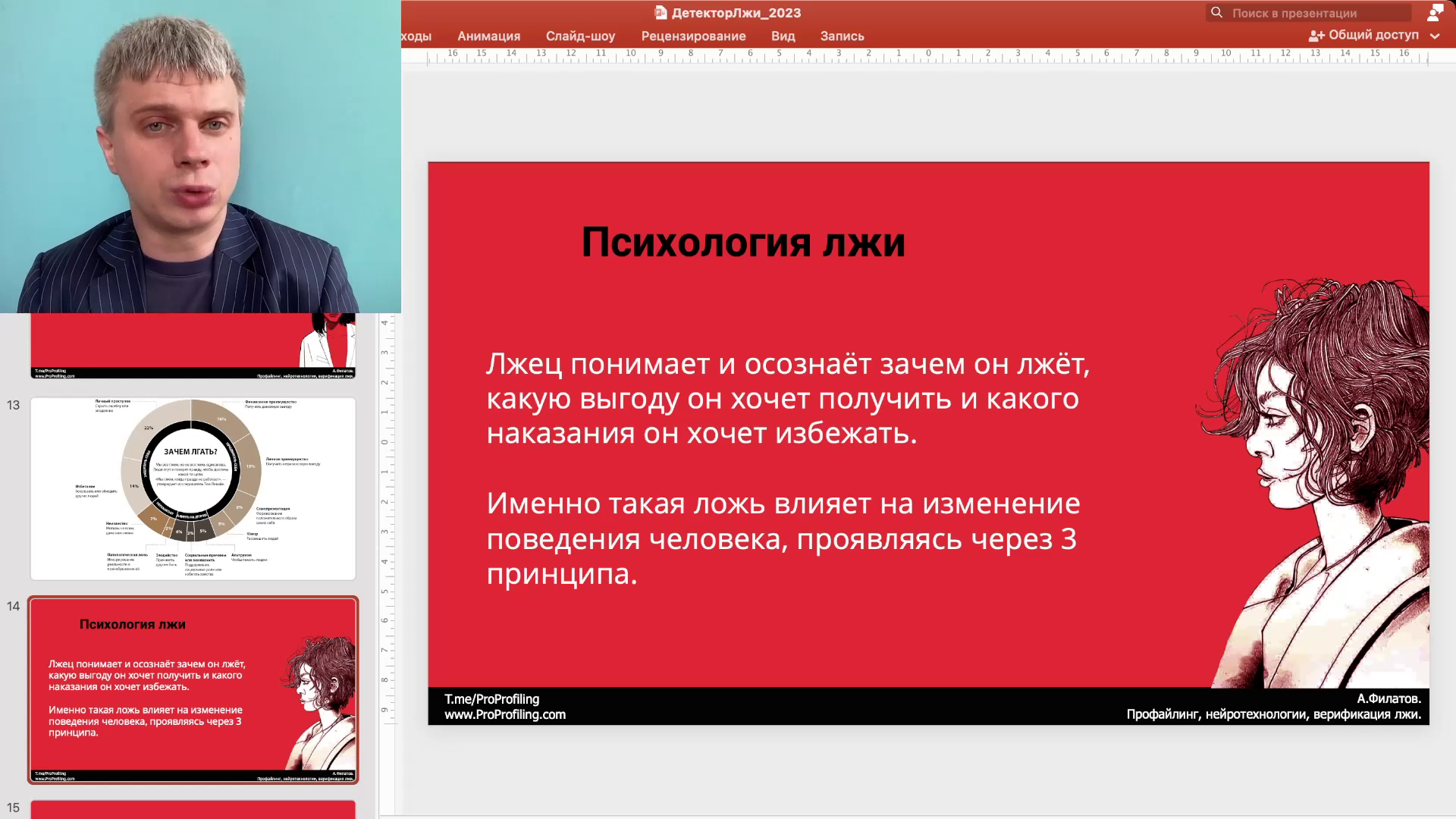Switch to the Анимация ribbon tab

[488, 36]
